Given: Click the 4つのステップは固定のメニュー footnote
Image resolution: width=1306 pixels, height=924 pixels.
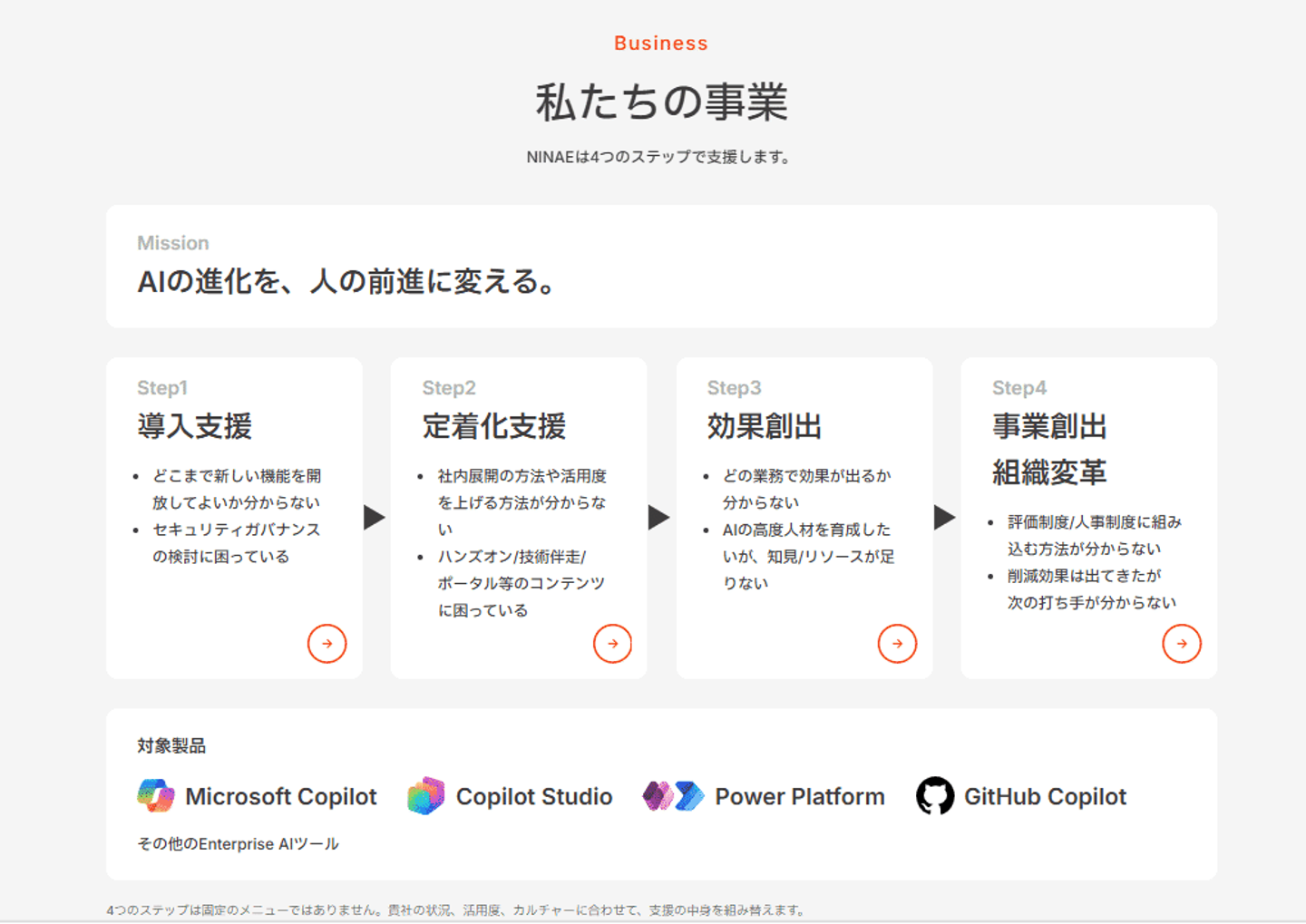Looking at the screenshot, I should click(456, 909).
